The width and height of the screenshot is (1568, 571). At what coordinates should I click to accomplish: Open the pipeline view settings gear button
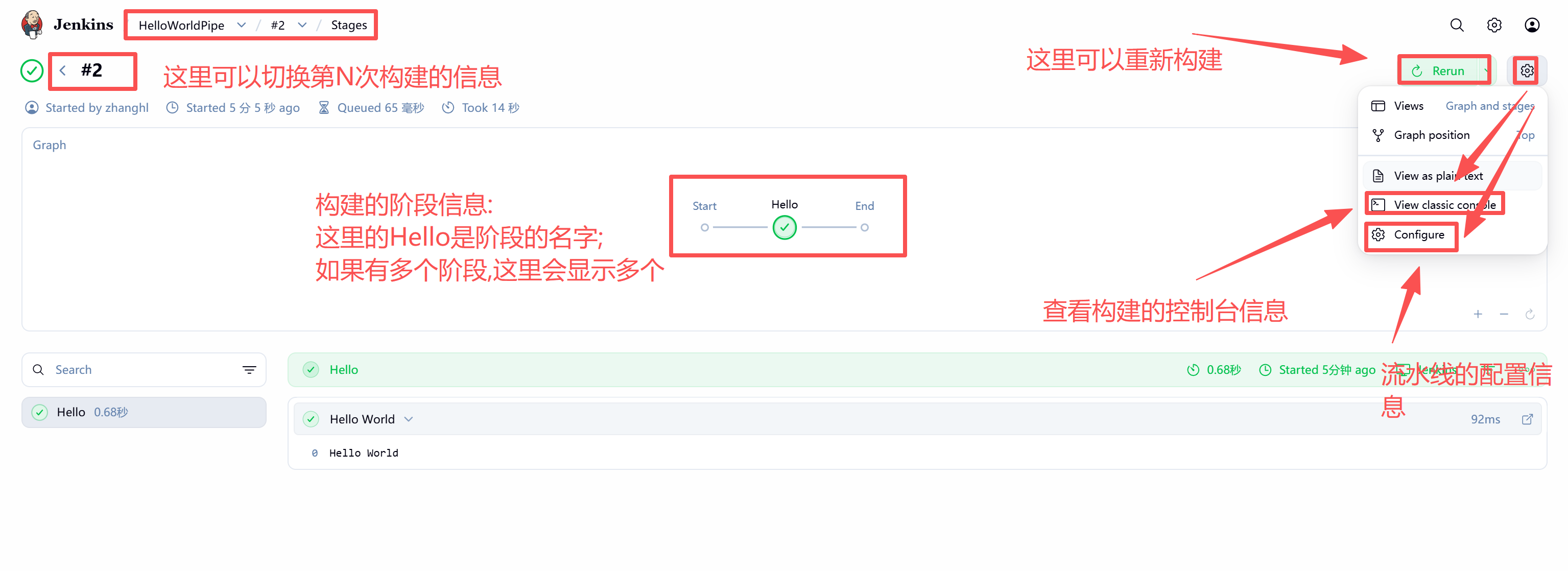click(1527, 70)
